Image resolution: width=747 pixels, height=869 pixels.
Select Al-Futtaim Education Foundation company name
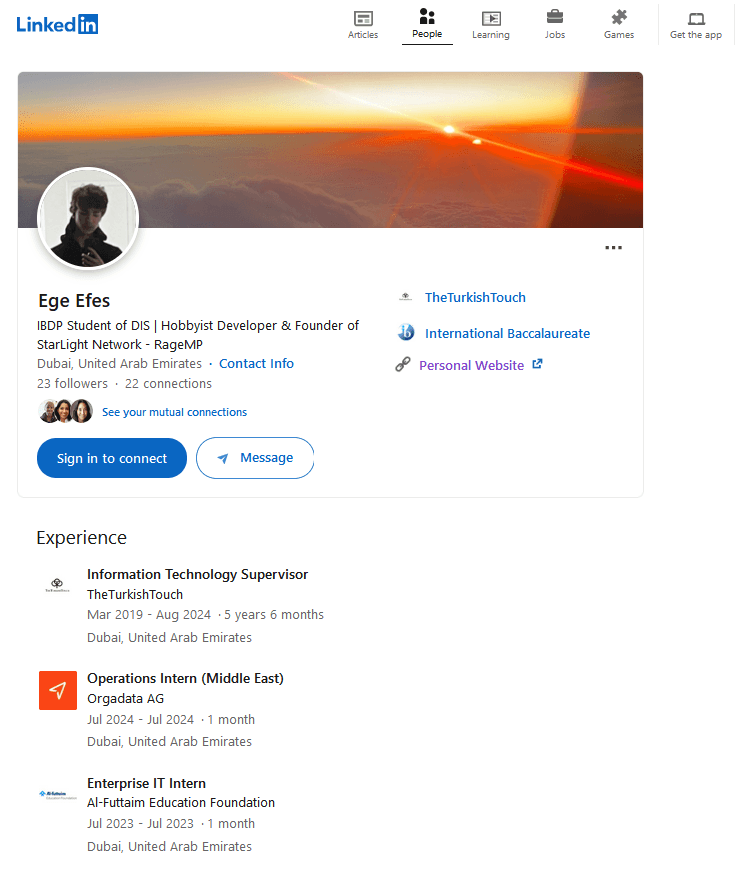[181, 803]
